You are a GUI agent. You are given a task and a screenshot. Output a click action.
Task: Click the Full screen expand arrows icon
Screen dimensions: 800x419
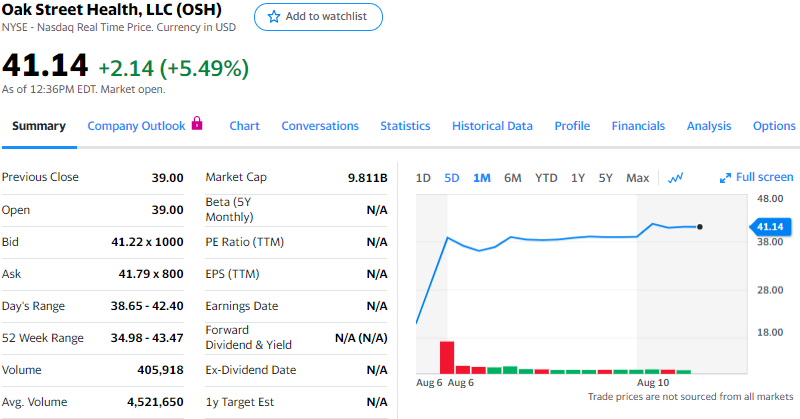(725, 178)
